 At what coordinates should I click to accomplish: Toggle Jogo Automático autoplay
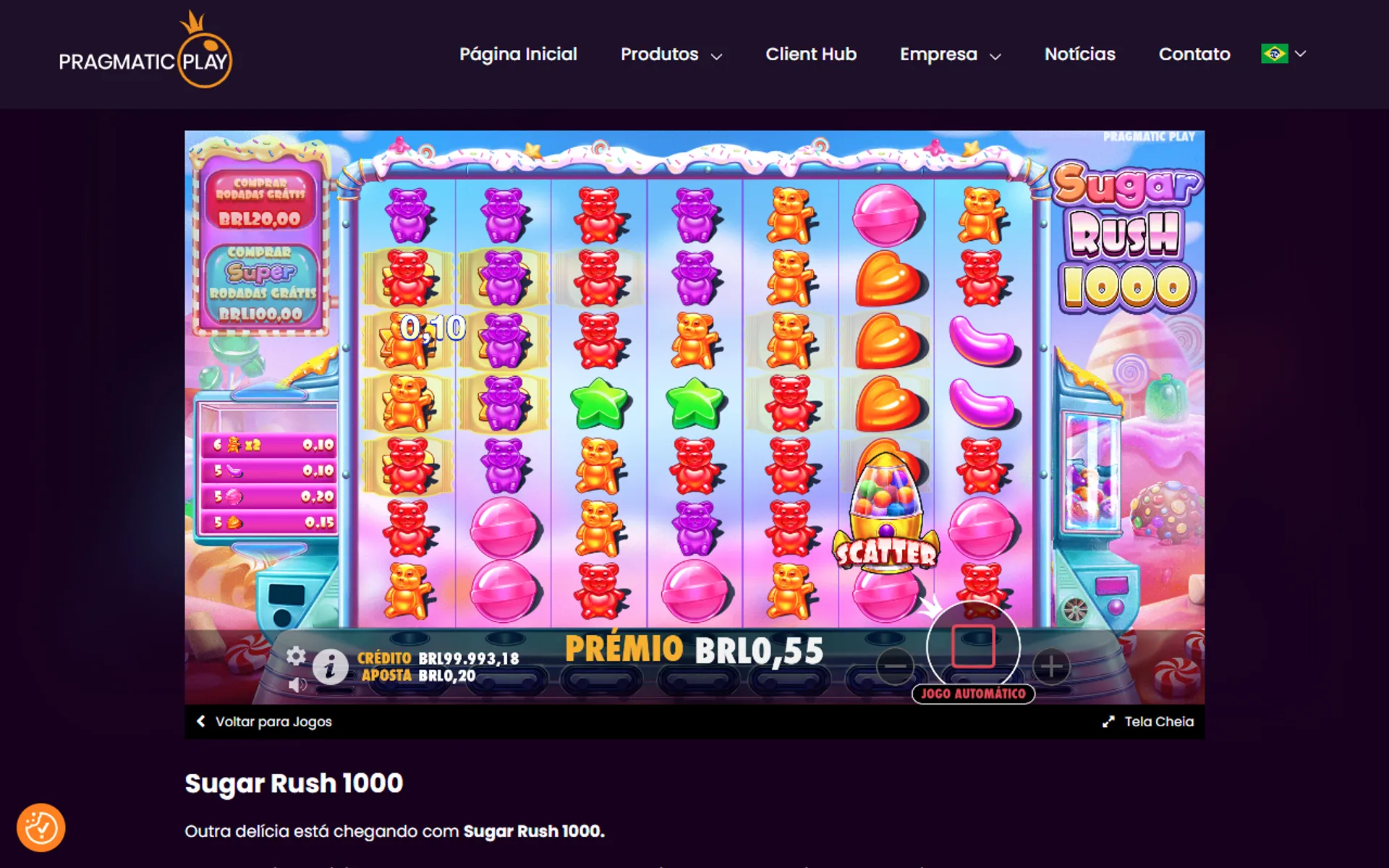click(x=973, y=694)
